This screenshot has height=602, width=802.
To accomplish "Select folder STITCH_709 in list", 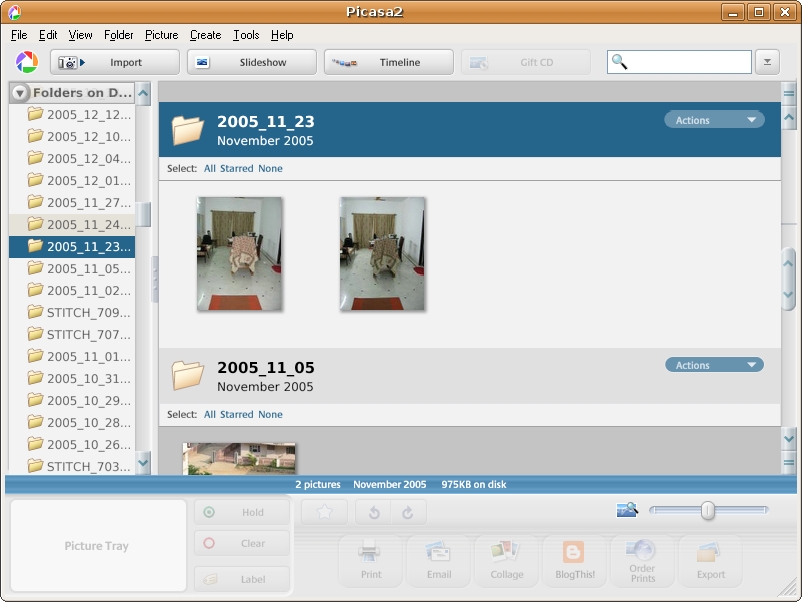I will pos(72,313).
